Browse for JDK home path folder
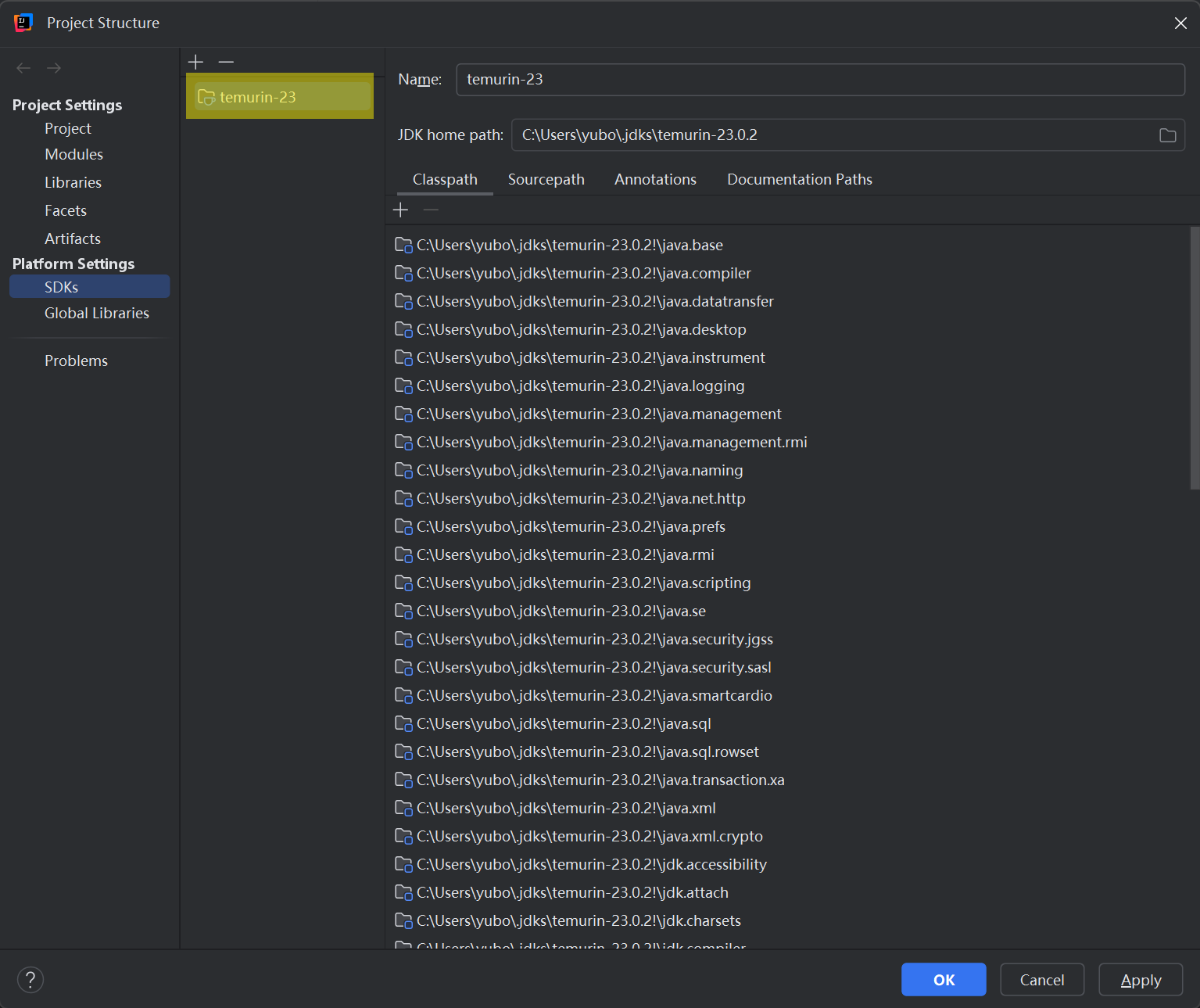This screenshot has width=1200, height=1008. pyautogui.click(x=1167, y=135)
